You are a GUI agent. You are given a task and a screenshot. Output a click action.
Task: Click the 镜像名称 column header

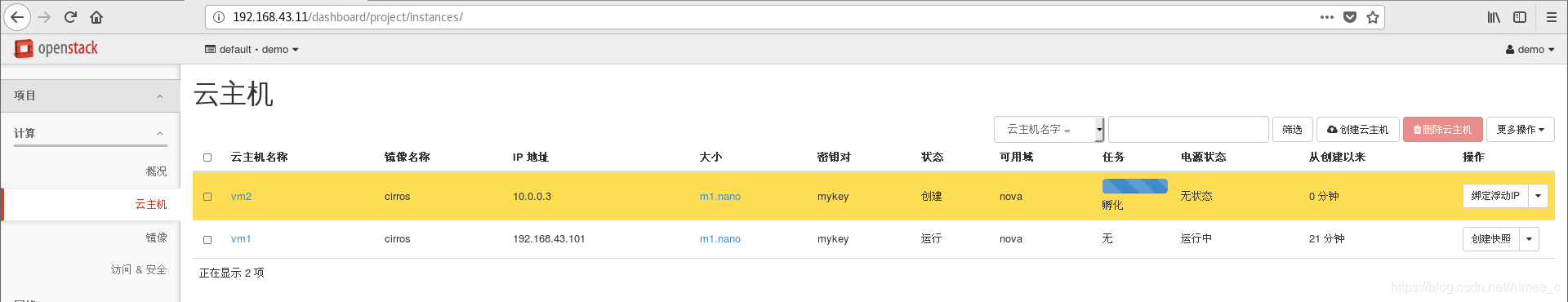click(407, 157)
